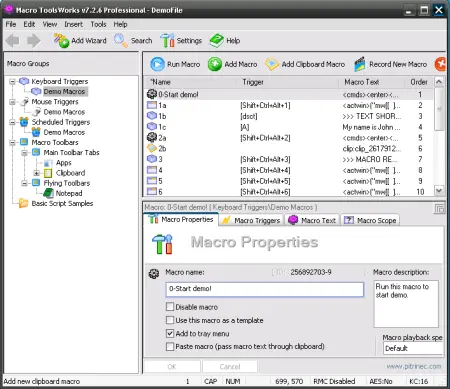Viewport: 450px width, 389px height.
Task: Click the Forward navigation arrow
Action: coord(34,41)
